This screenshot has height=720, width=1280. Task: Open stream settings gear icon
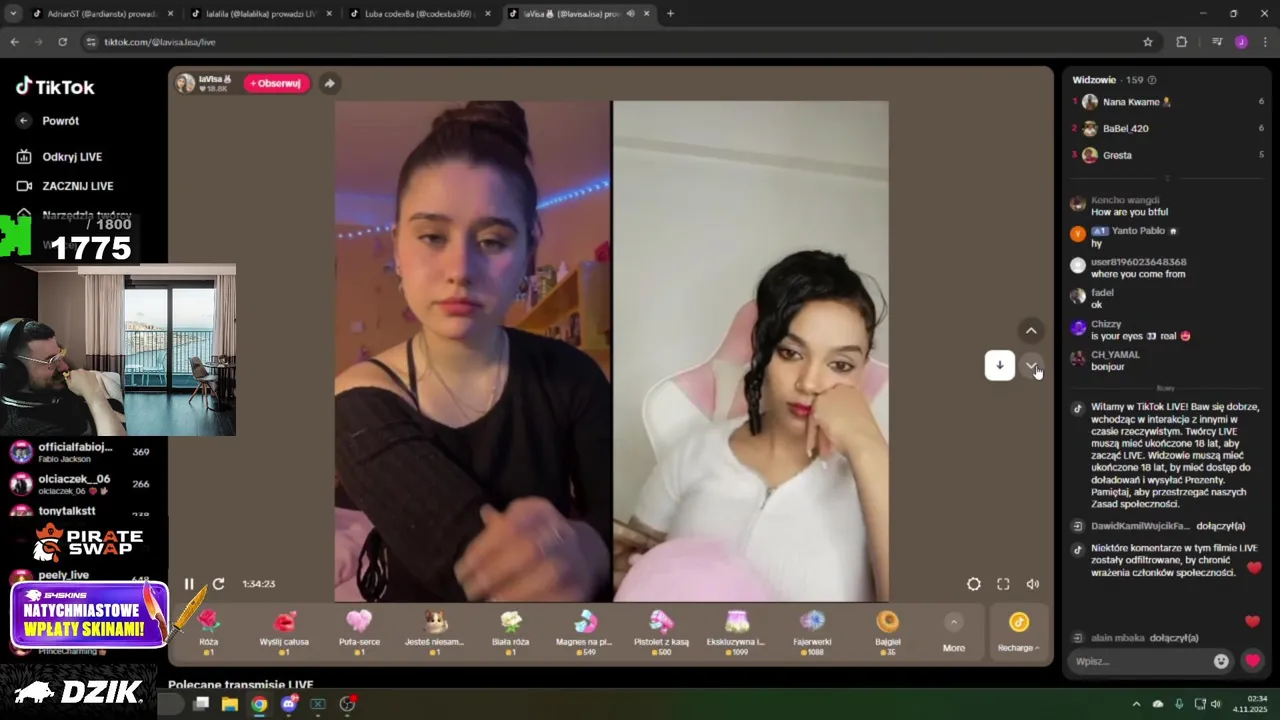974,584
